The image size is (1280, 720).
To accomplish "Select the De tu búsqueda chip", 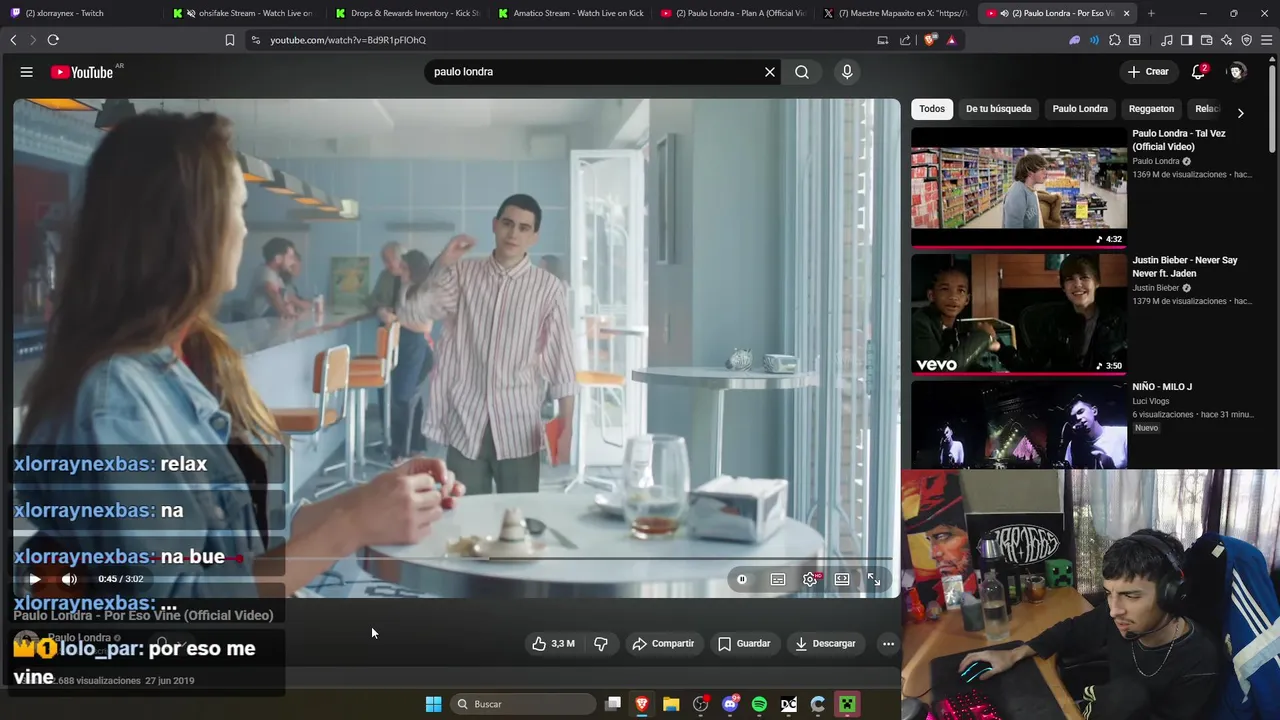I will [x=998, y=109].
